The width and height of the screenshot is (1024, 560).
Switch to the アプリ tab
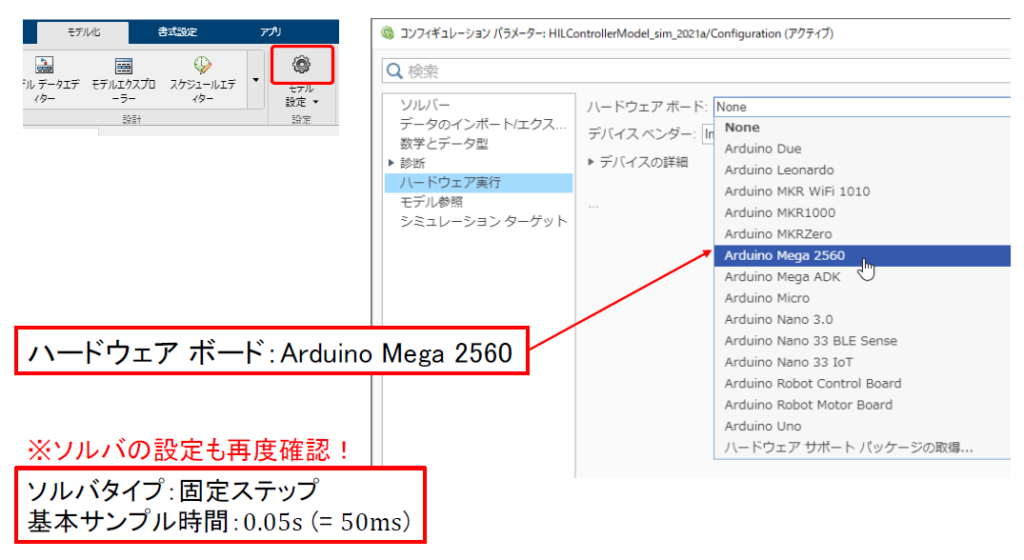tap(270, 31)
